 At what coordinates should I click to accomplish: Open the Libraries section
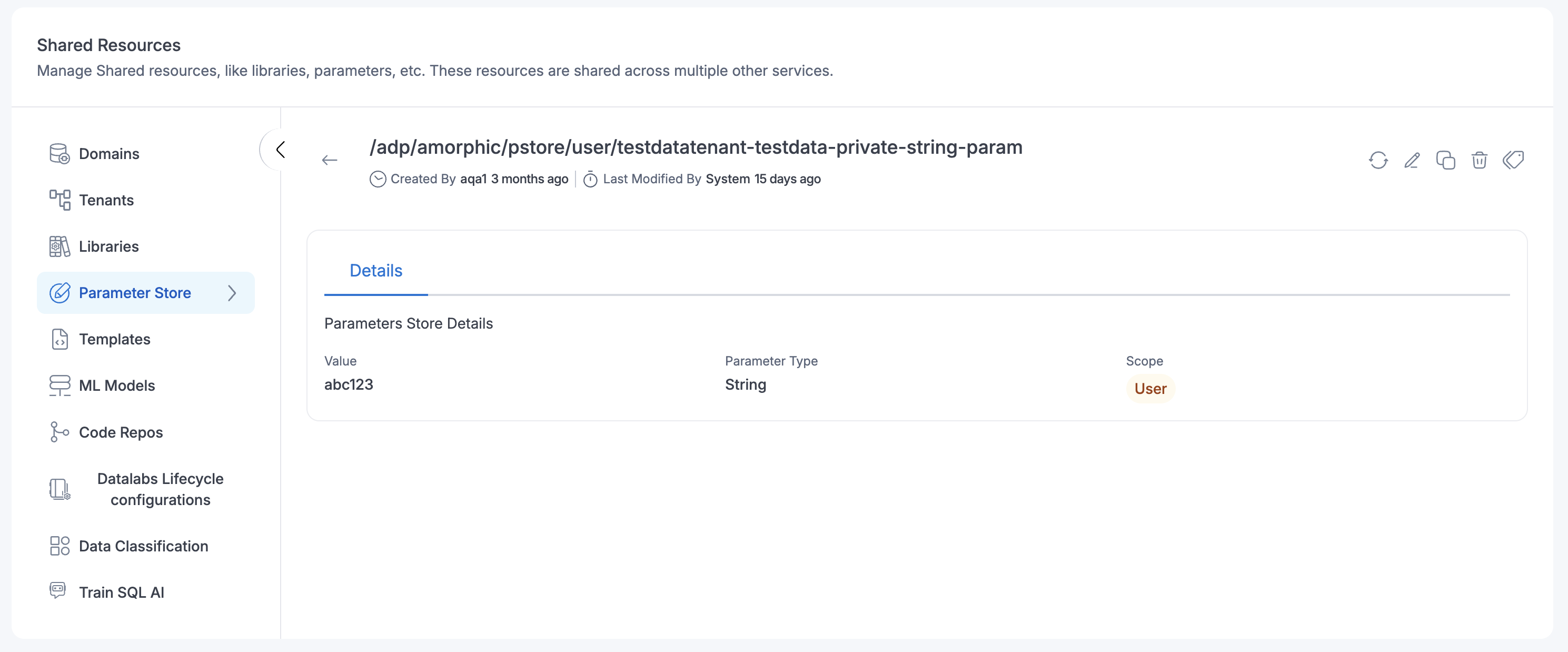[x=109, y=246]
